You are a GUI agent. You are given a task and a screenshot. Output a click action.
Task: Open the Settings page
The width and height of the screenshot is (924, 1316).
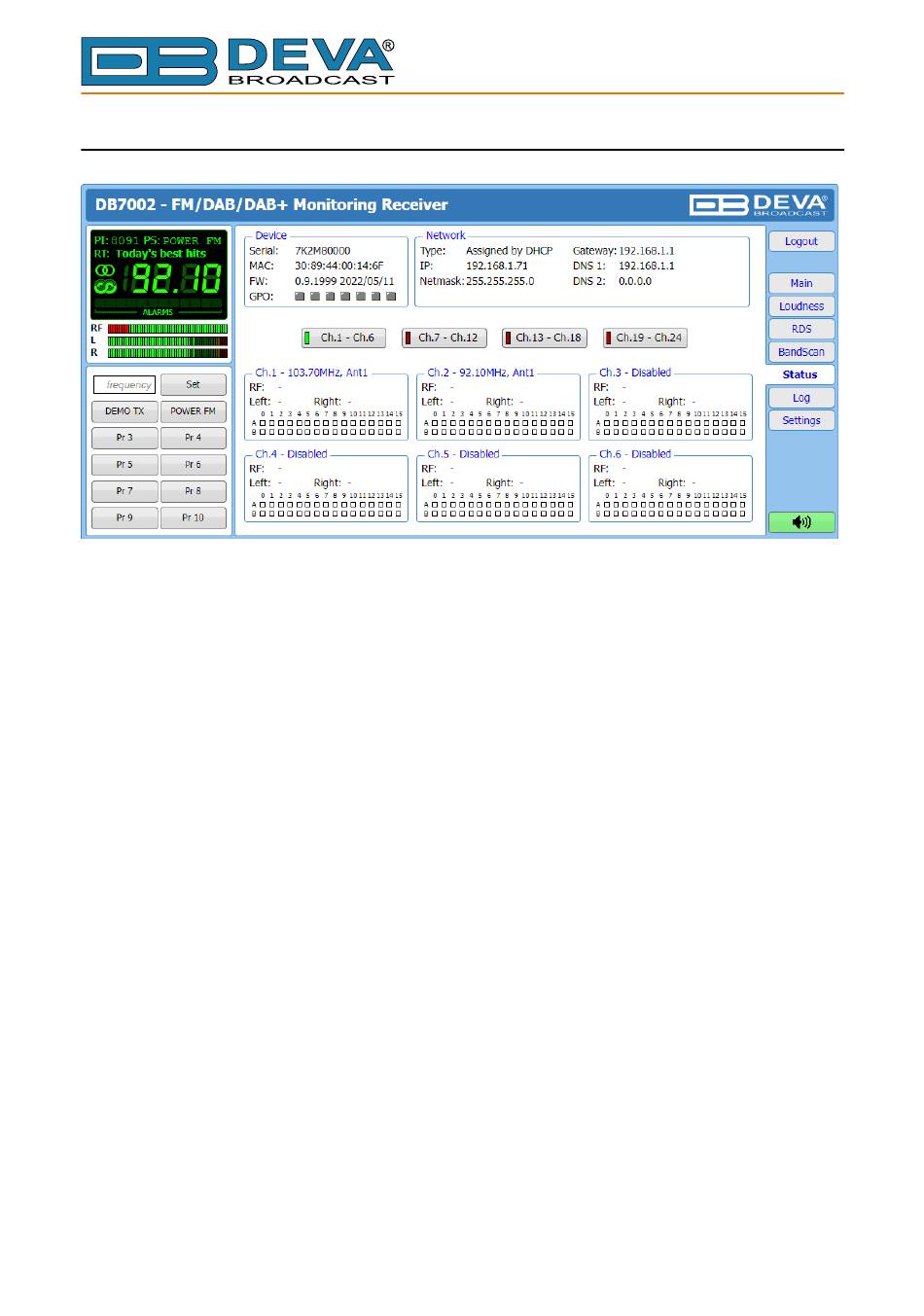[801, 420]
